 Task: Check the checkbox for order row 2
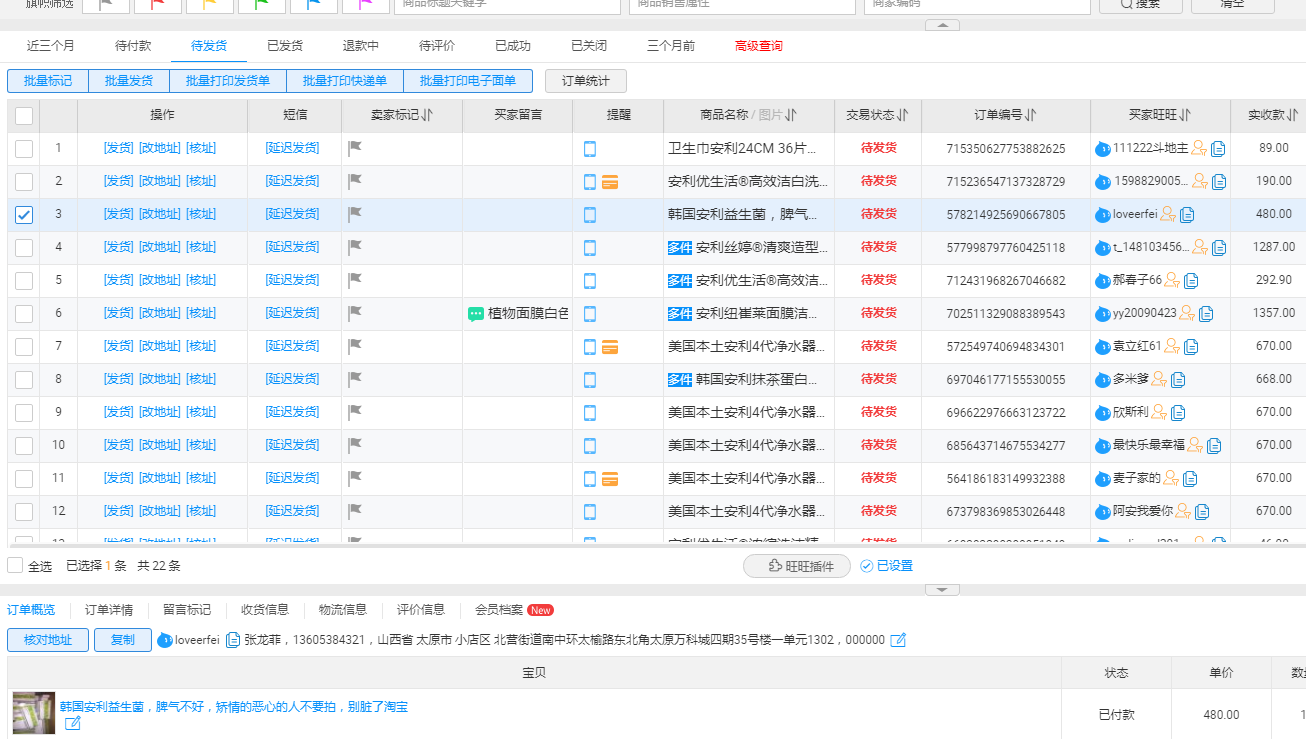[x=24, y=182]
